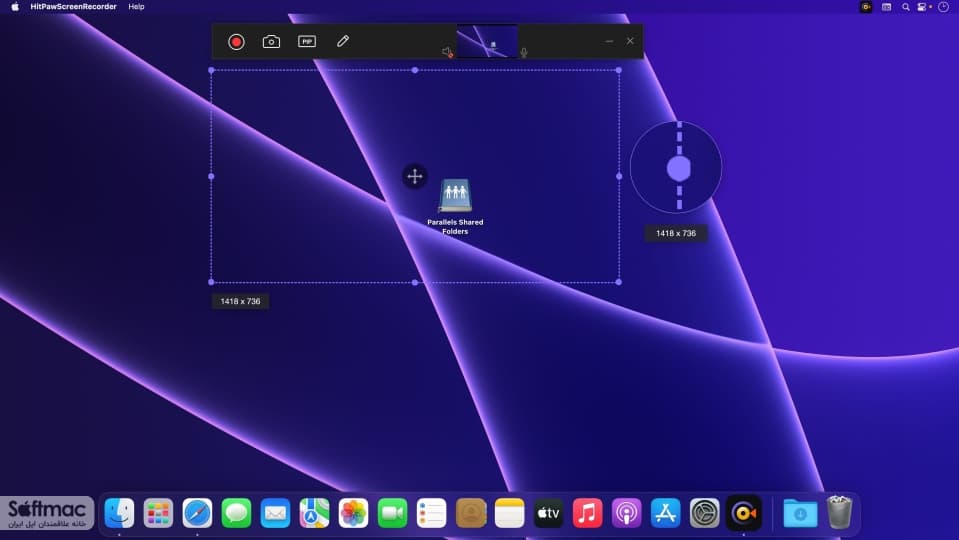
Task: Click the bottom-middle selection handle
Action: (415, 283)
